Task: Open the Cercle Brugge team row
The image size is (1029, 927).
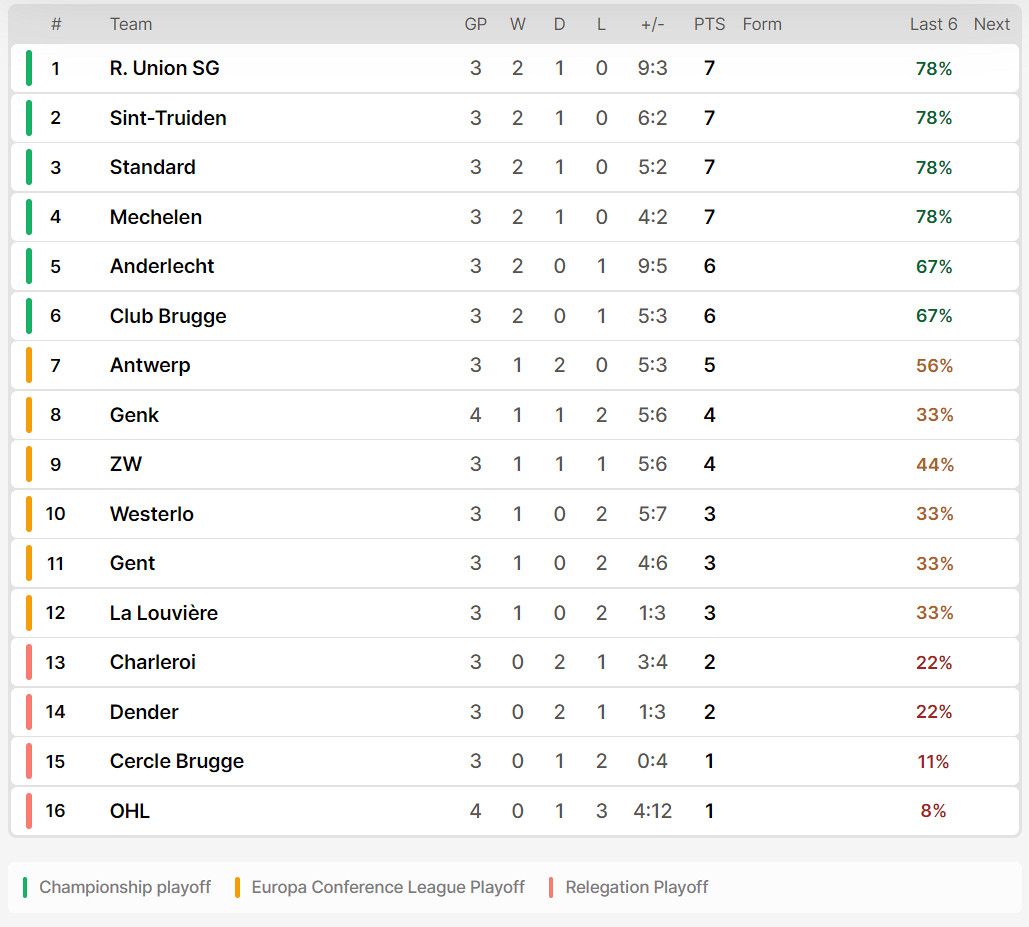Action: [x=514, y=761]
